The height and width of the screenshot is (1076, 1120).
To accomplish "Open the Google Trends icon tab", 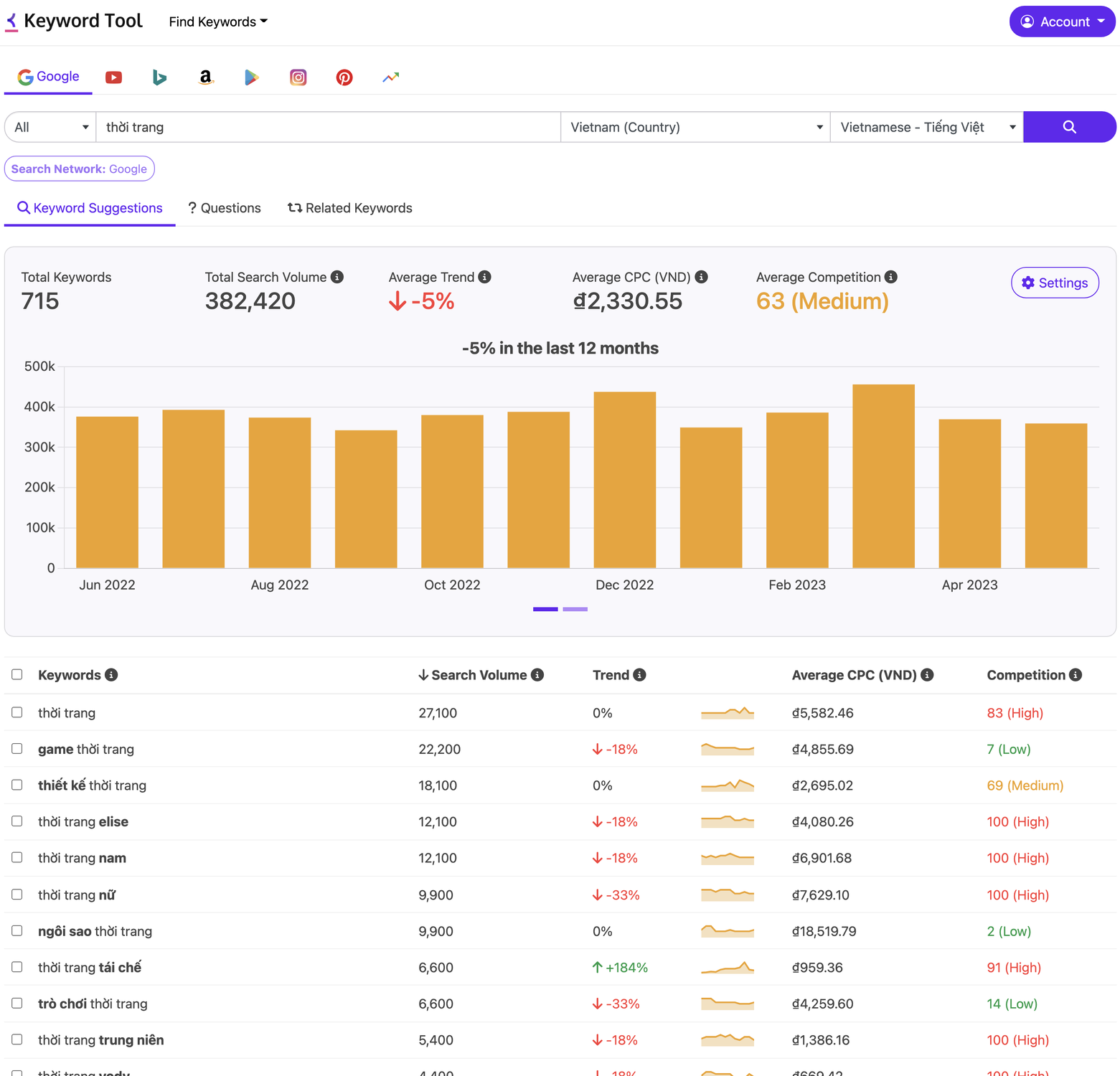I will [x=390, y=77].
